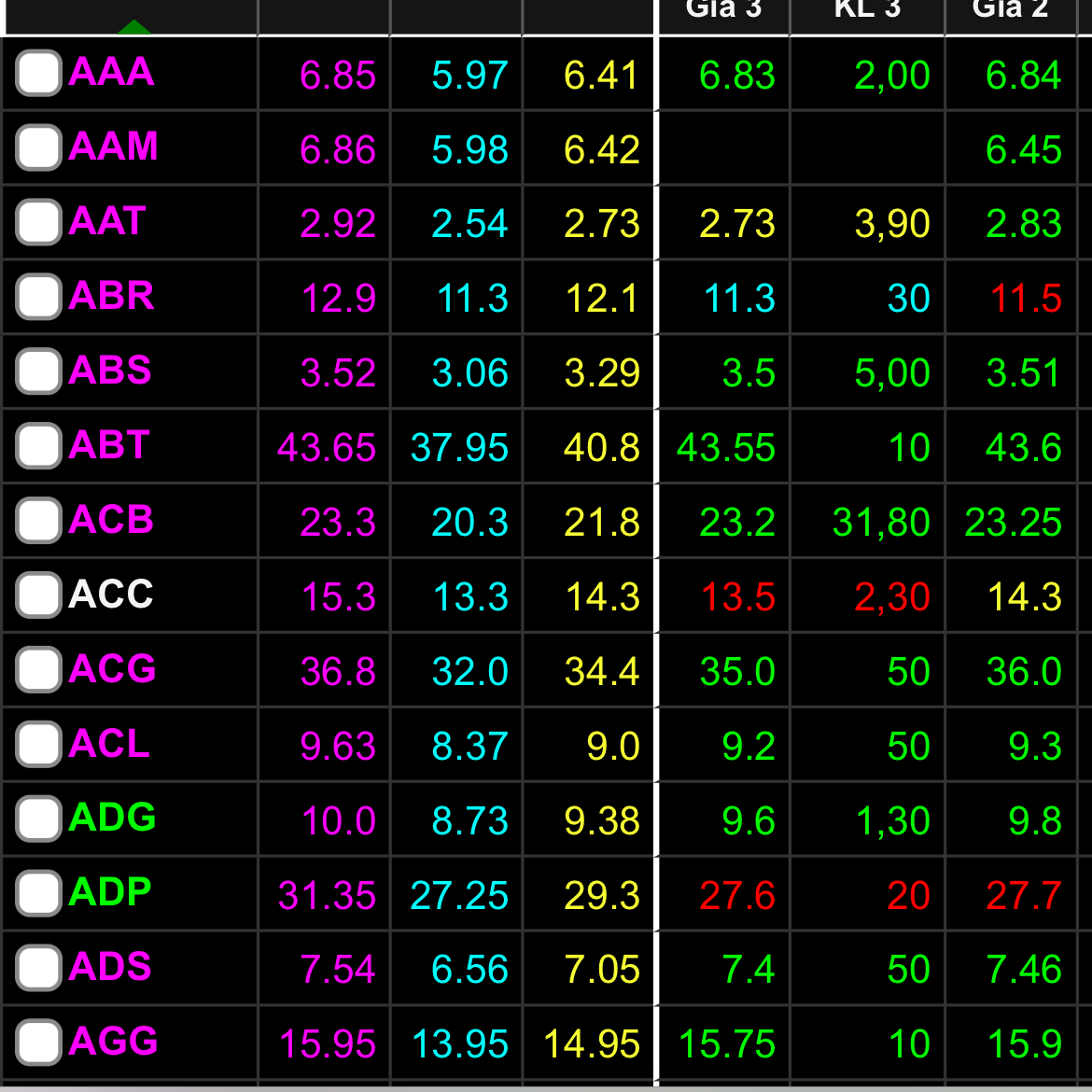
Task: Open the AAM stock symbol
Action: click(113, 147)
